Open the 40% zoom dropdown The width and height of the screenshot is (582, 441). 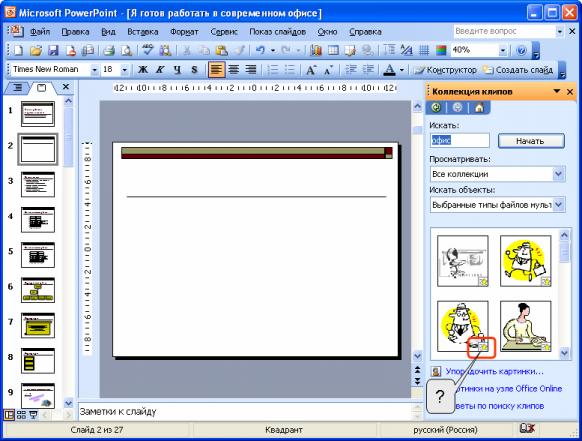(x=503, y=50)
